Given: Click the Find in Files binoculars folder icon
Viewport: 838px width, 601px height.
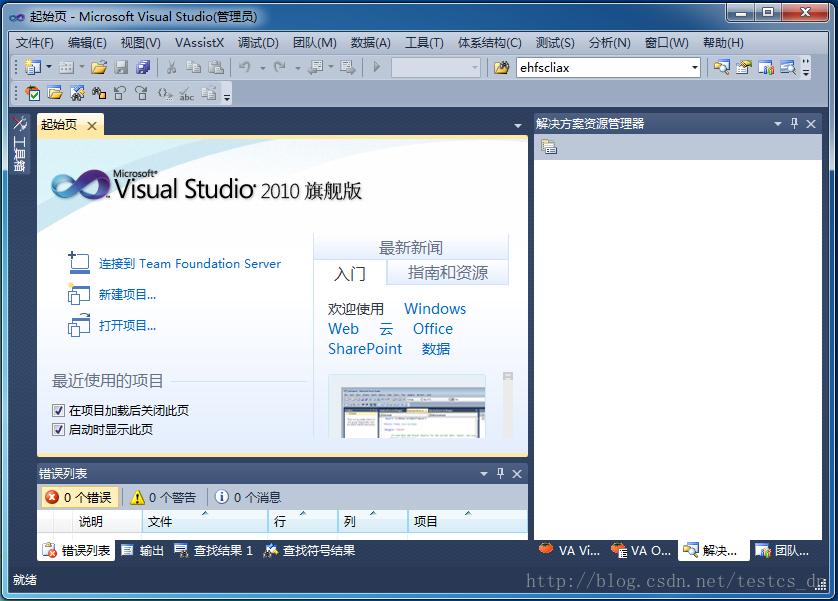Looking at the screenshot, I should coord(501,68).
